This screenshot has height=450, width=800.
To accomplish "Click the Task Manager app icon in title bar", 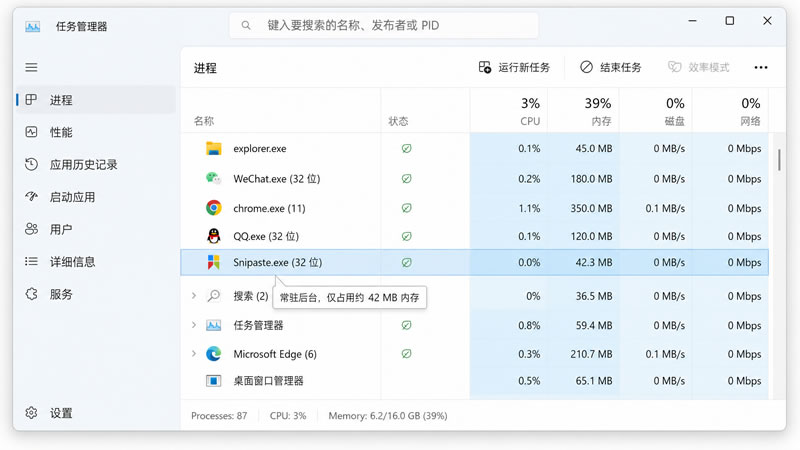I will tap(33, 27).
